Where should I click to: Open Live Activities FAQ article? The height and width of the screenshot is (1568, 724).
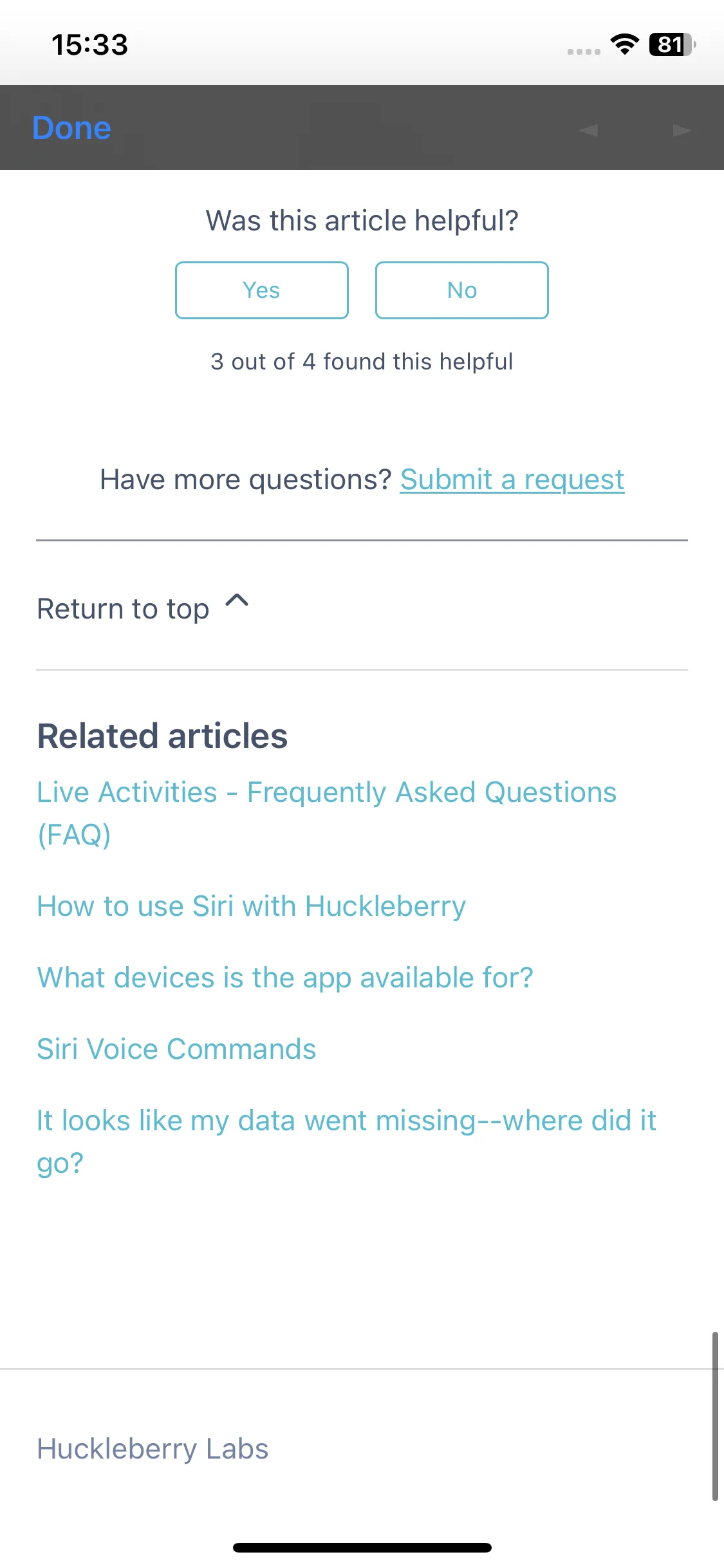coord(327,813)
